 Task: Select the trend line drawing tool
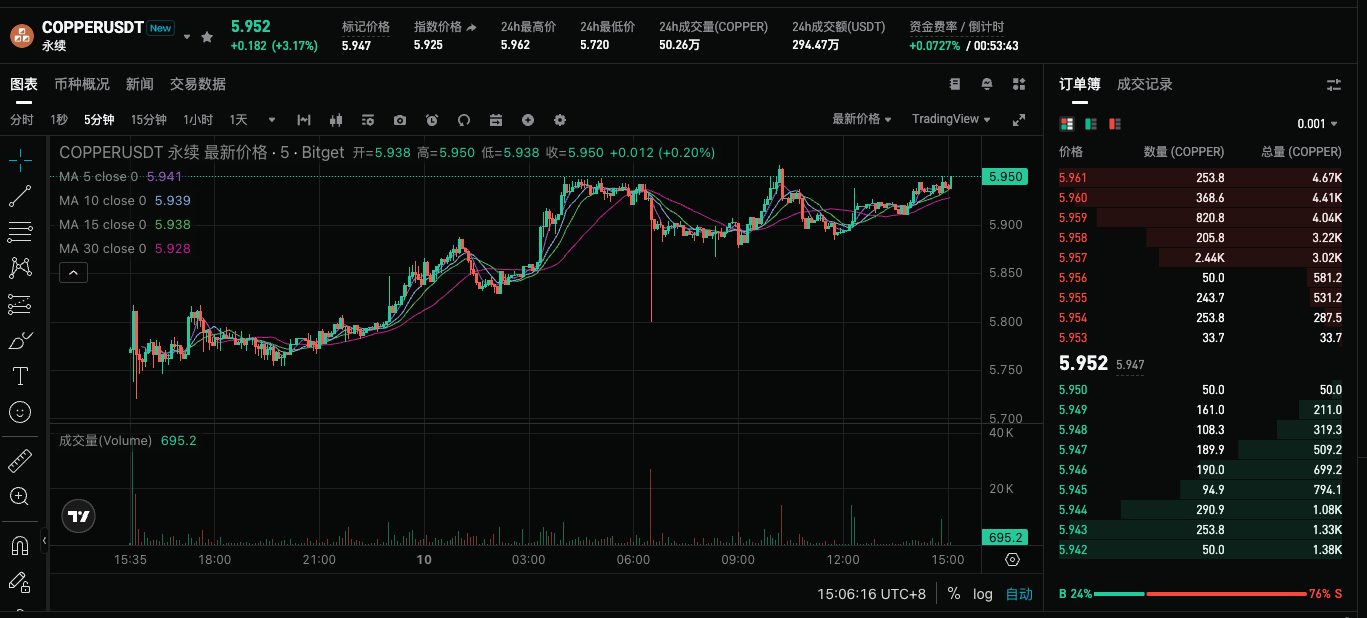pyautogui.click(x=20, y=195)
